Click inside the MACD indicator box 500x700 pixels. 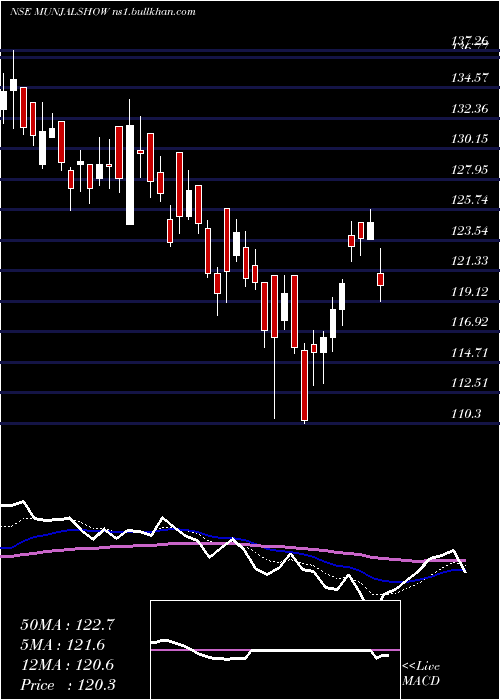coord(275,650)
